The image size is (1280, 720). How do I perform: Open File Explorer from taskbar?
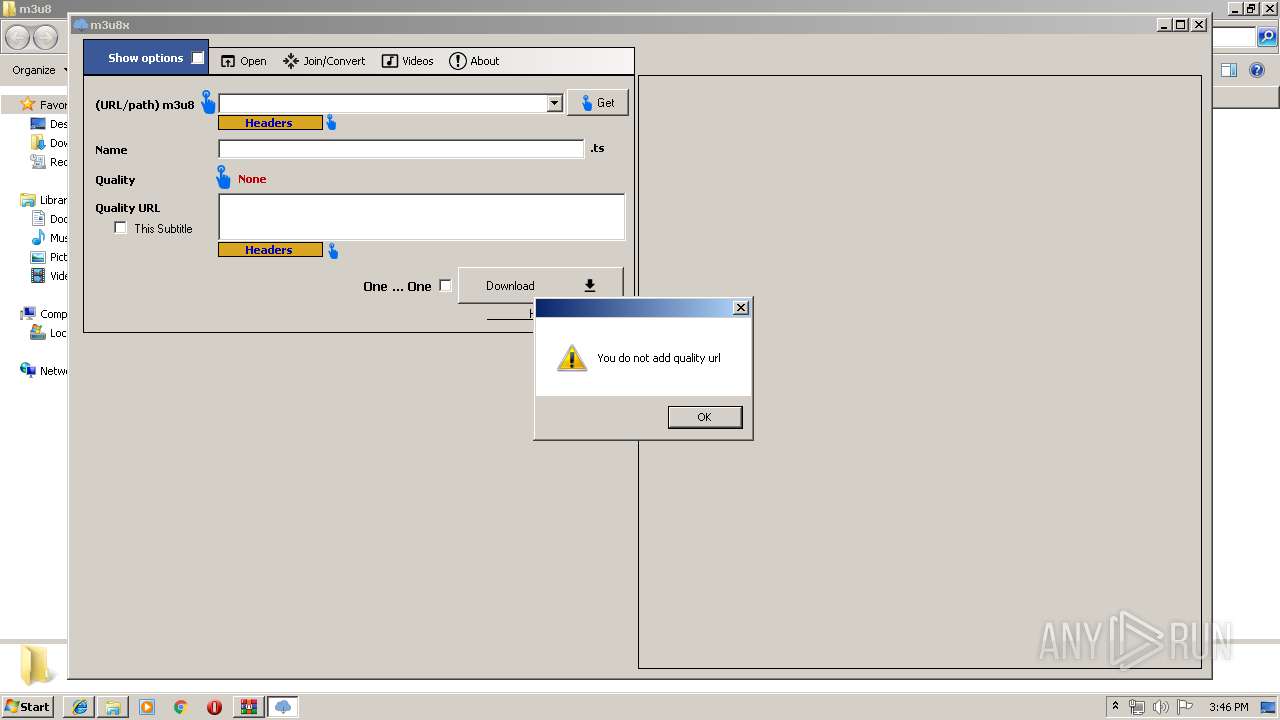point(113,707)
